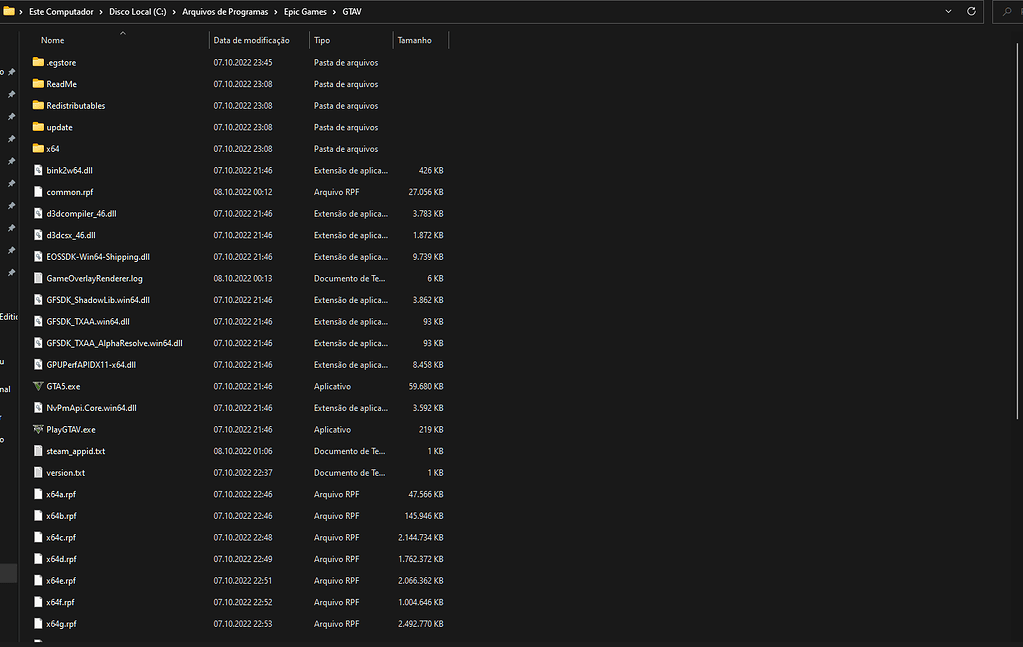Click the refresh icon next to address bar
The width and height of the screenshot is (1023, 647).
click(x=969, y=11)
